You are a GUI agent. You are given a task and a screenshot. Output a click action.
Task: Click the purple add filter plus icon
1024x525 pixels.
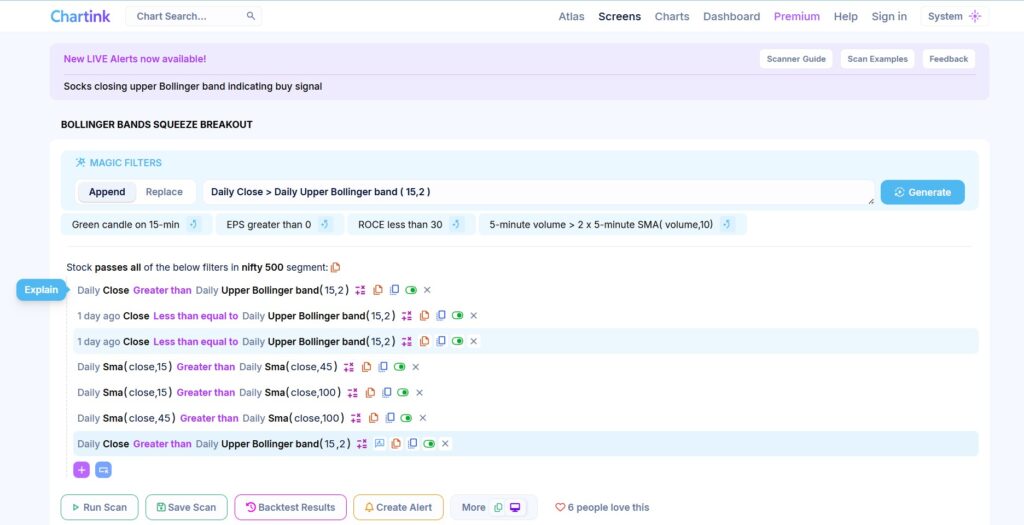tap(81, 470)
